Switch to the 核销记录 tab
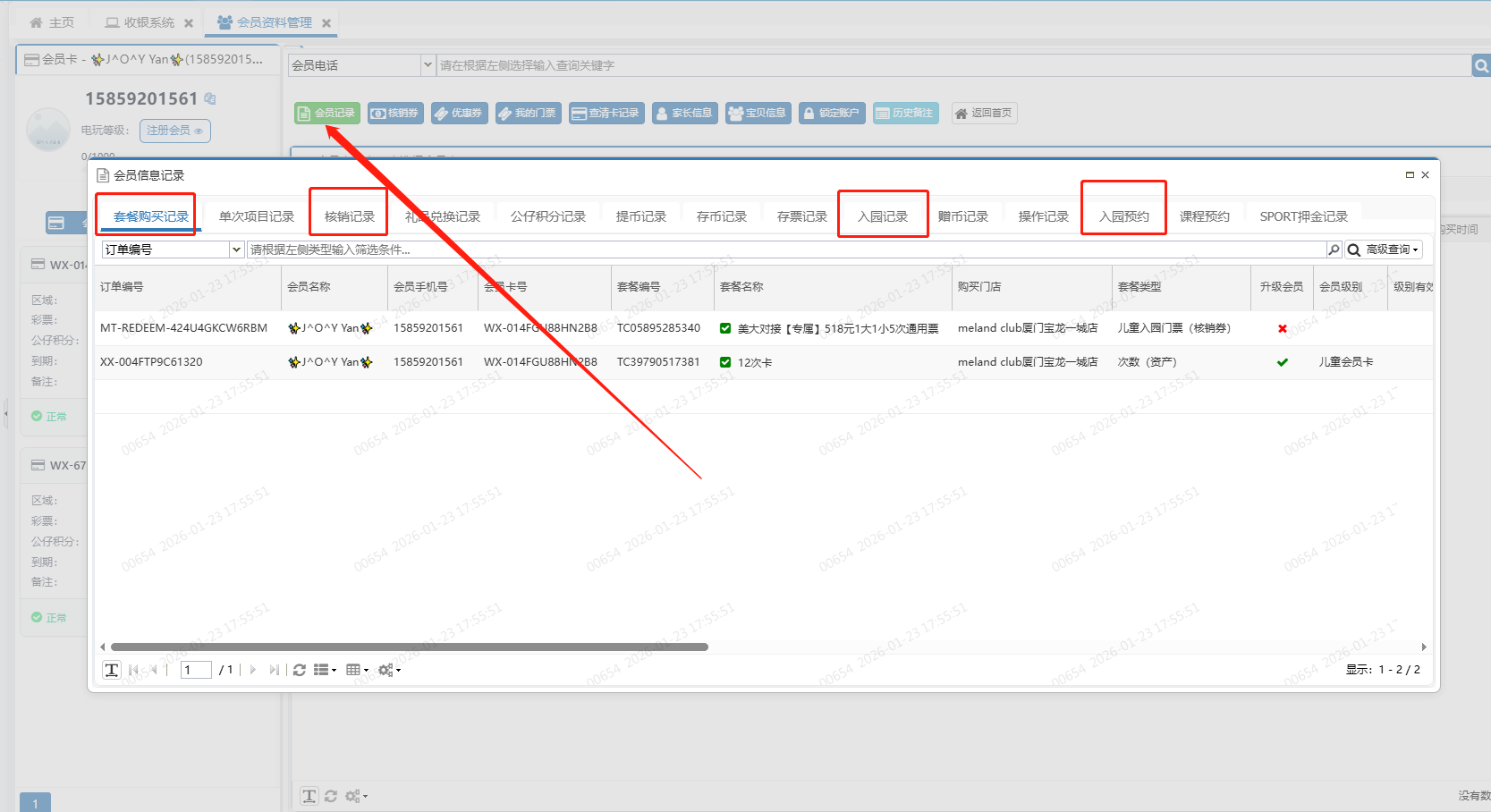1491x812 pixels. coord(349,216)
